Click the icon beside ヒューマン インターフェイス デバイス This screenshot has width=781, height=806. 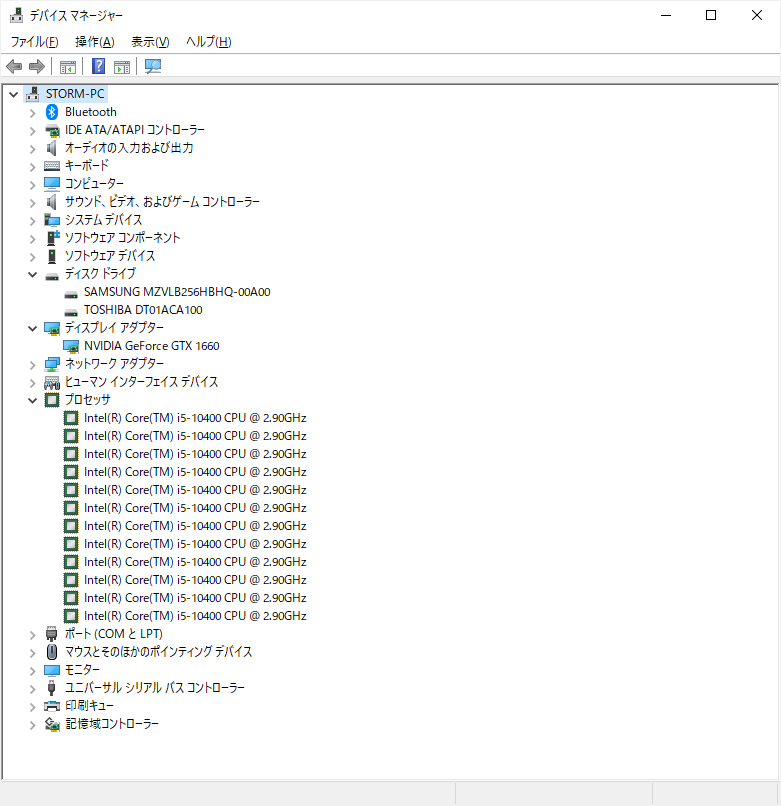(x=52, y=382)
